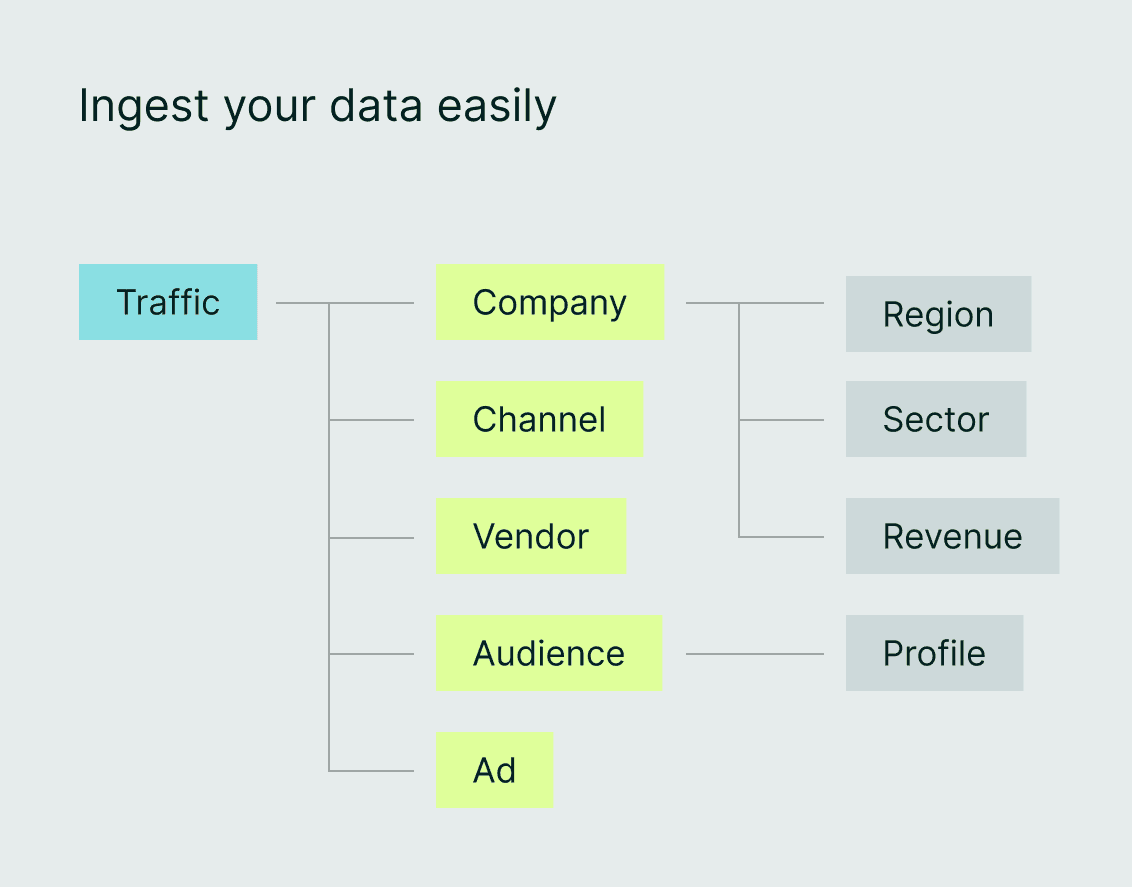
Task: Click the Company node box
Action: [x=549, y=302]
